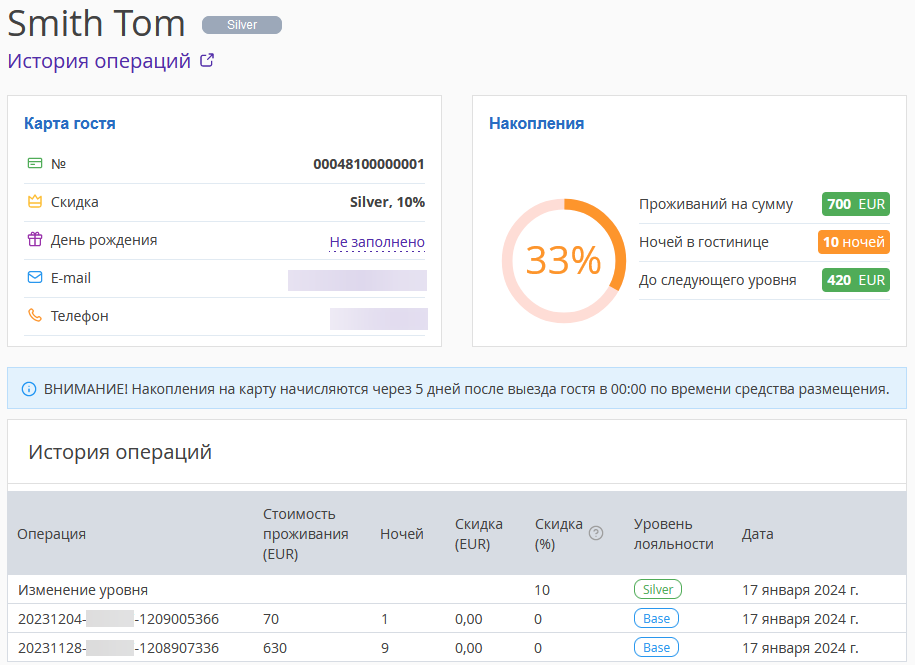Click the 10 ночей orange badge
The image size is (915, 665).
(x=854, y=242)
